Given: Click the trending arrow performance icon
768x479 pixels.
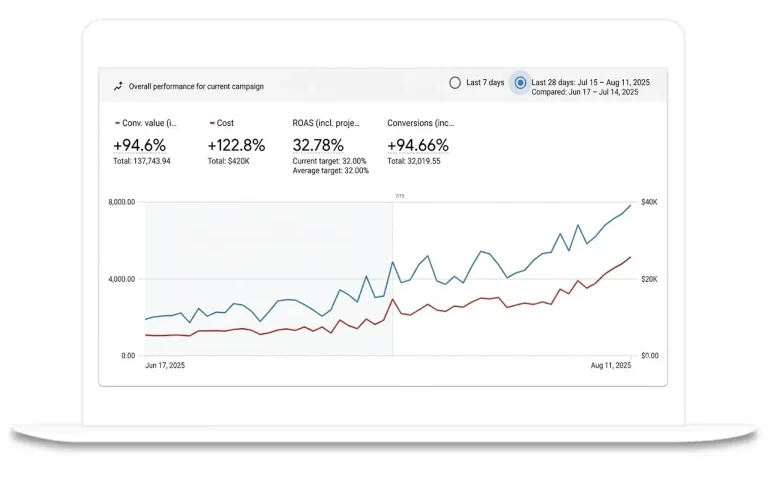Looking at the screenshot, I should click(118, 86).
